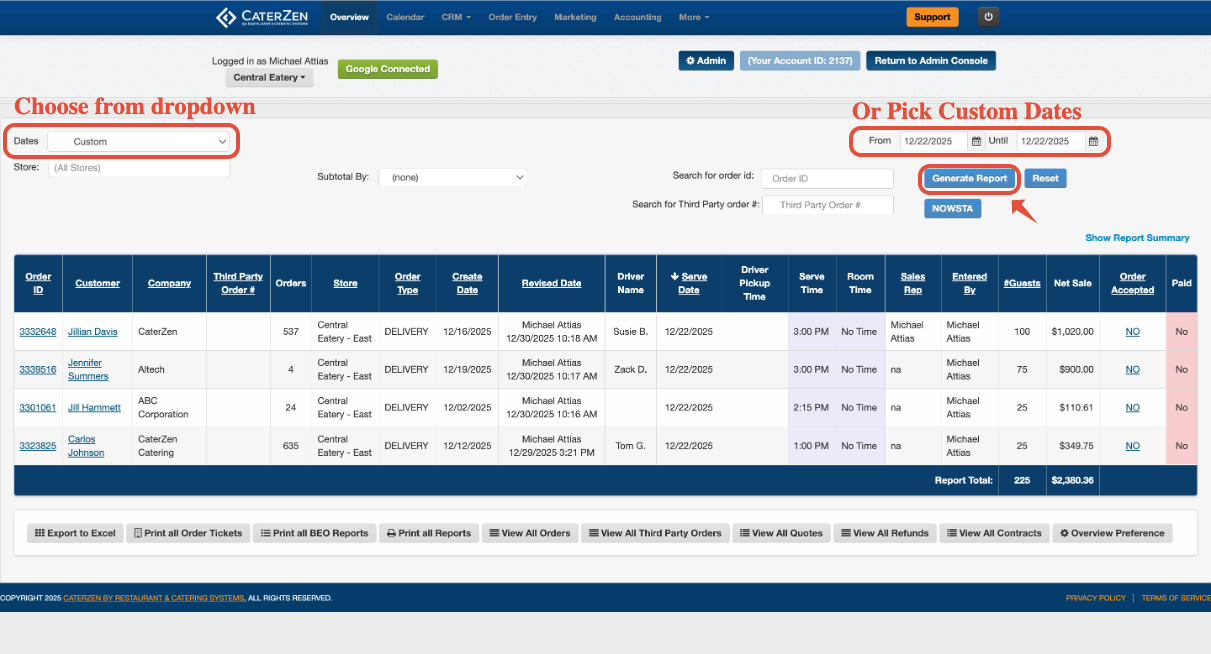This screenshot has height=654, width=1211.
Task: Click Export to Excel button
Action: tap(75, 533)
